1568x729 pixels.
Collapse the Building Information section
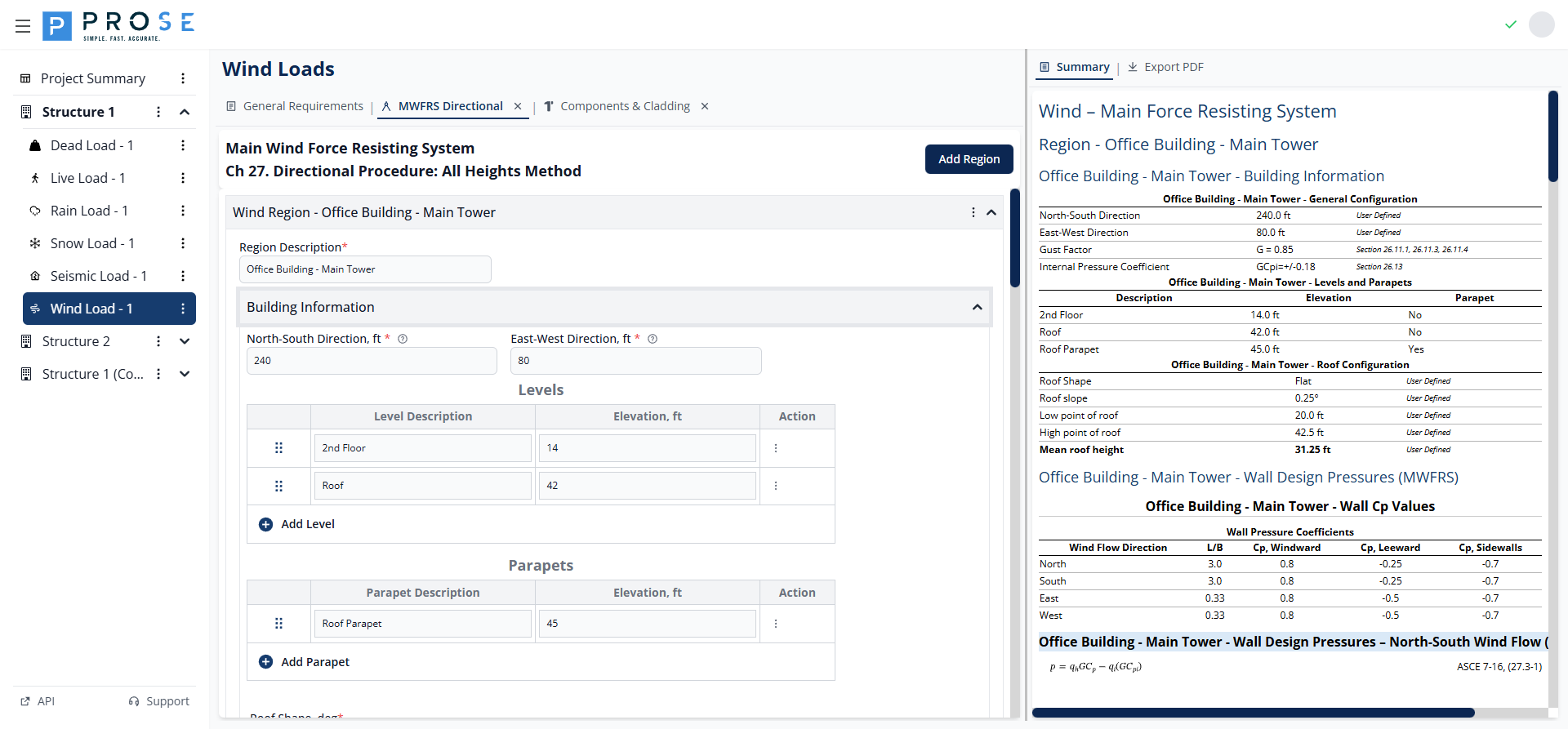tap(977, 307)
